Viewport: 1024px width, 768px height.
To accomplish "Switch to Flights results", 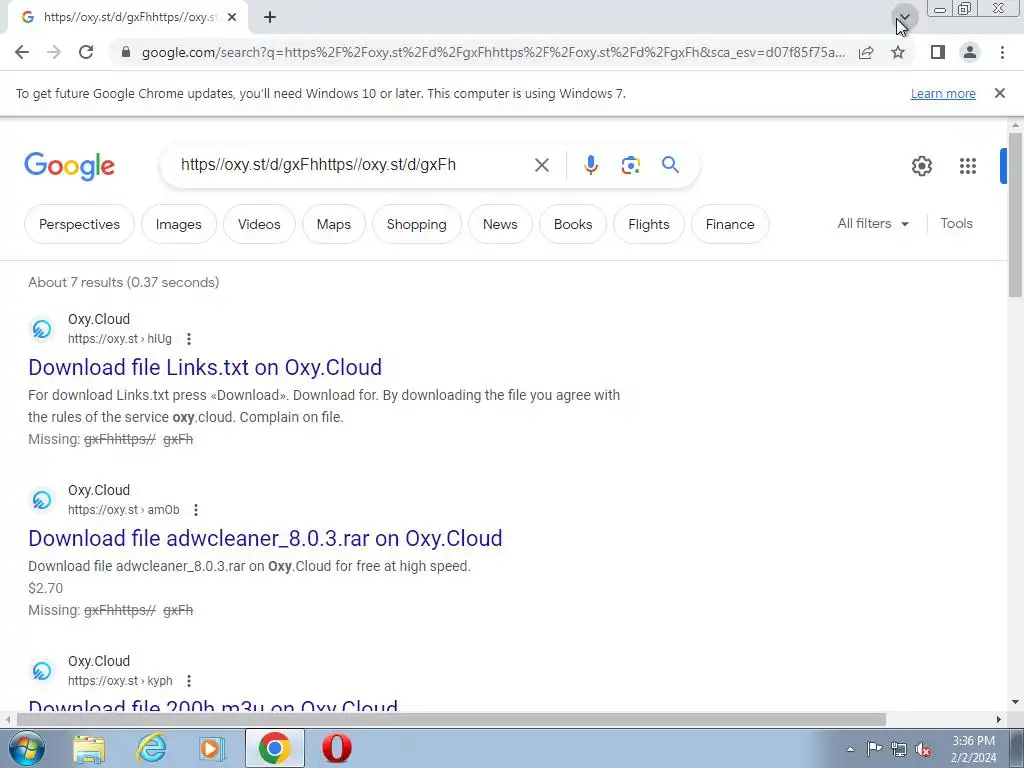I will (648, 224).
